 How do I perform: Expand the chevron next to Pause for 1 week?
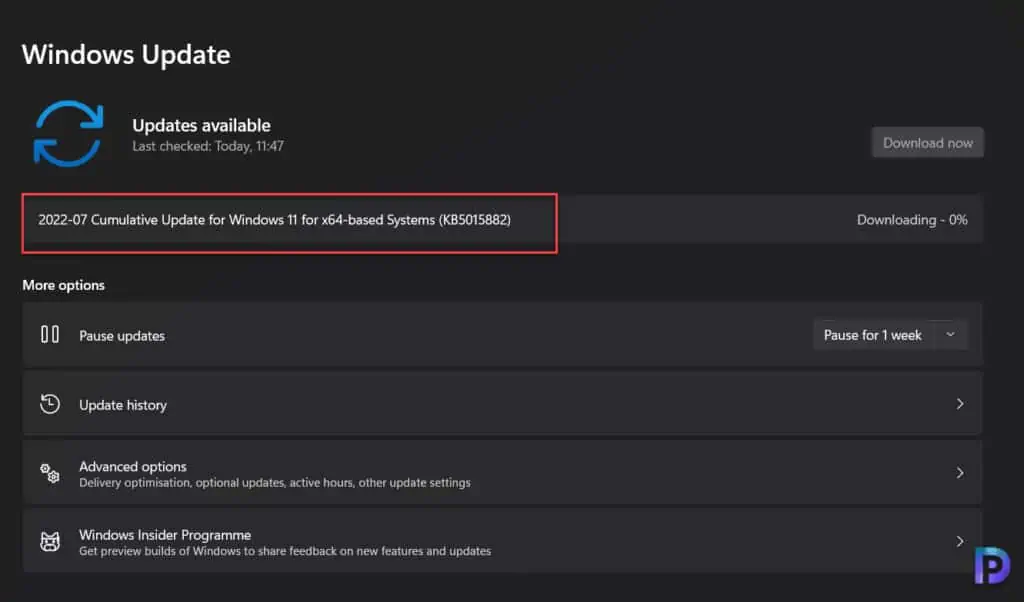click(951, 335)
